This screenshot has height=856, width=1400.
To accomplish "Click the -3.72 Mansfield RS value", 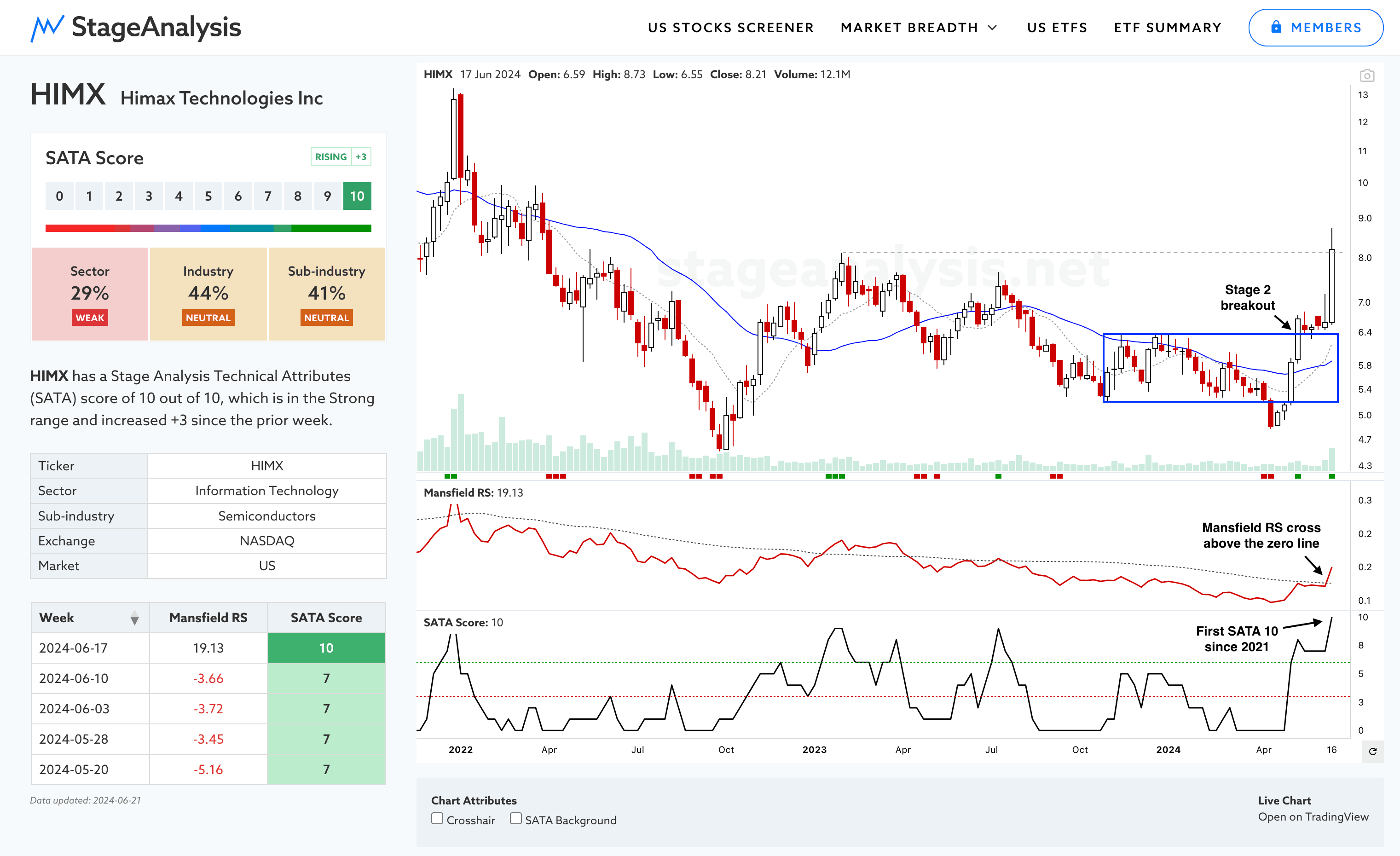I will point(208,709).
